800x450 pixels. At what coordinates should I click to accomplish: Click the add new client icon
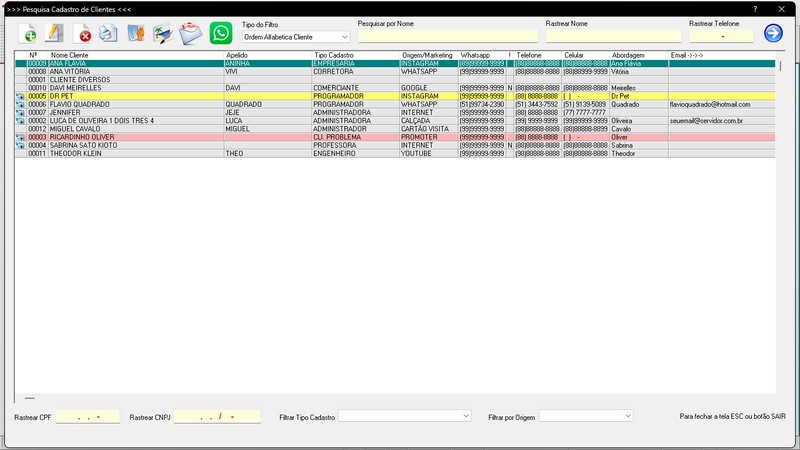(x=28, y=34)
